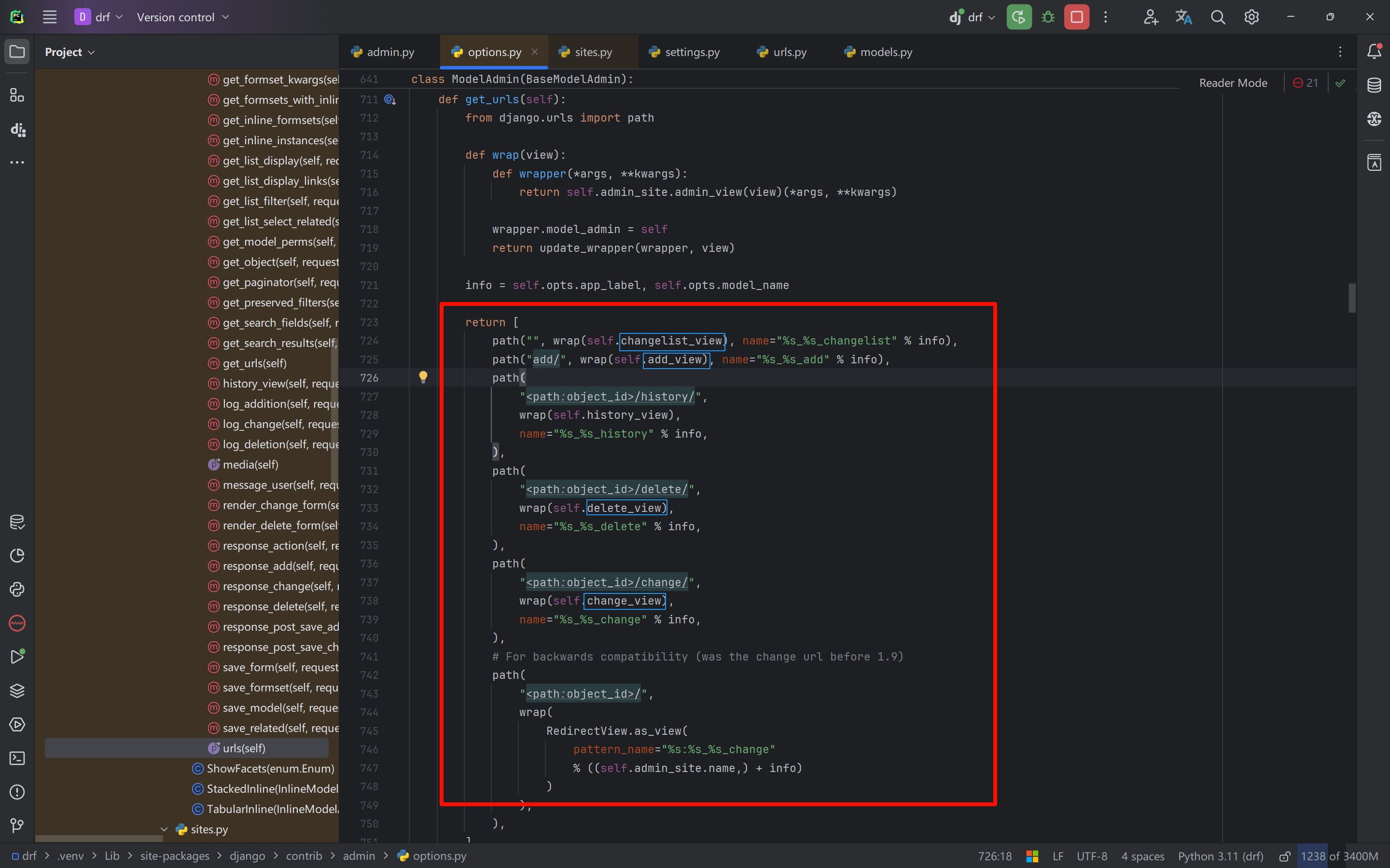Expand the Project view dropdown
This screenshot has height=868, width=1390.
pos(69,52)
